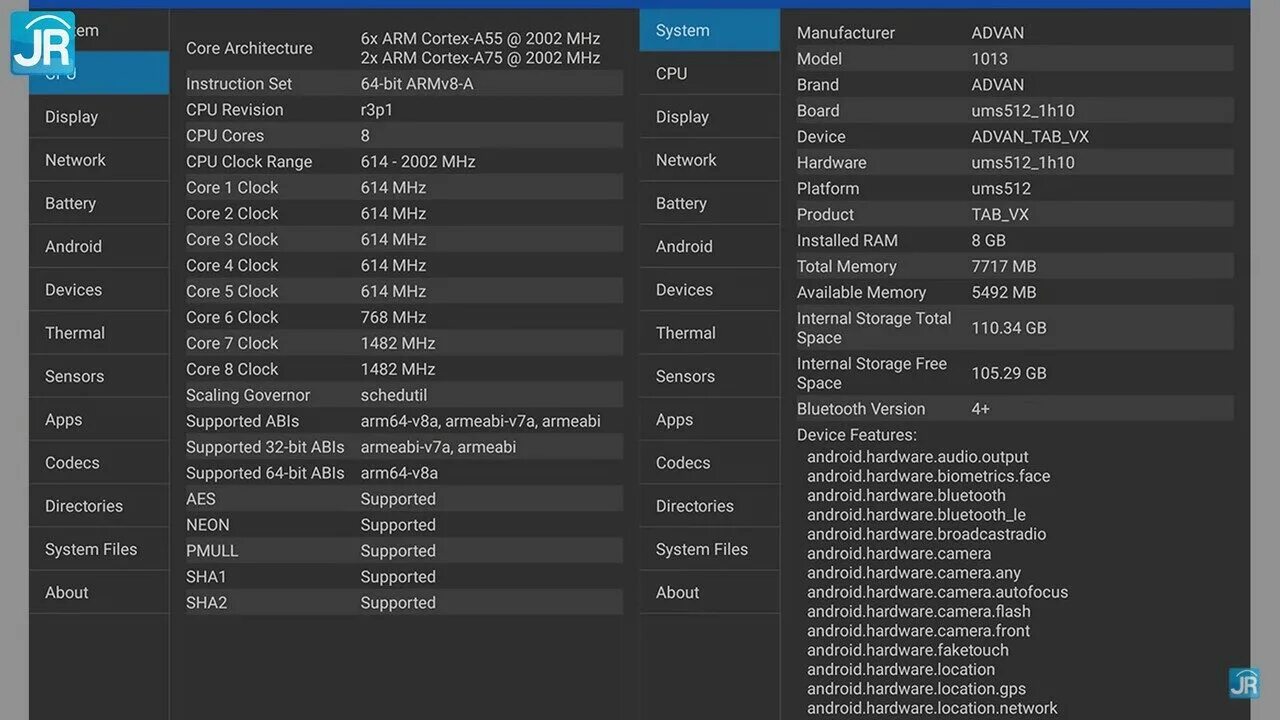Open Codecs in the CPU details pane sidebar
1280x720 pixels.
pos(99,463)
